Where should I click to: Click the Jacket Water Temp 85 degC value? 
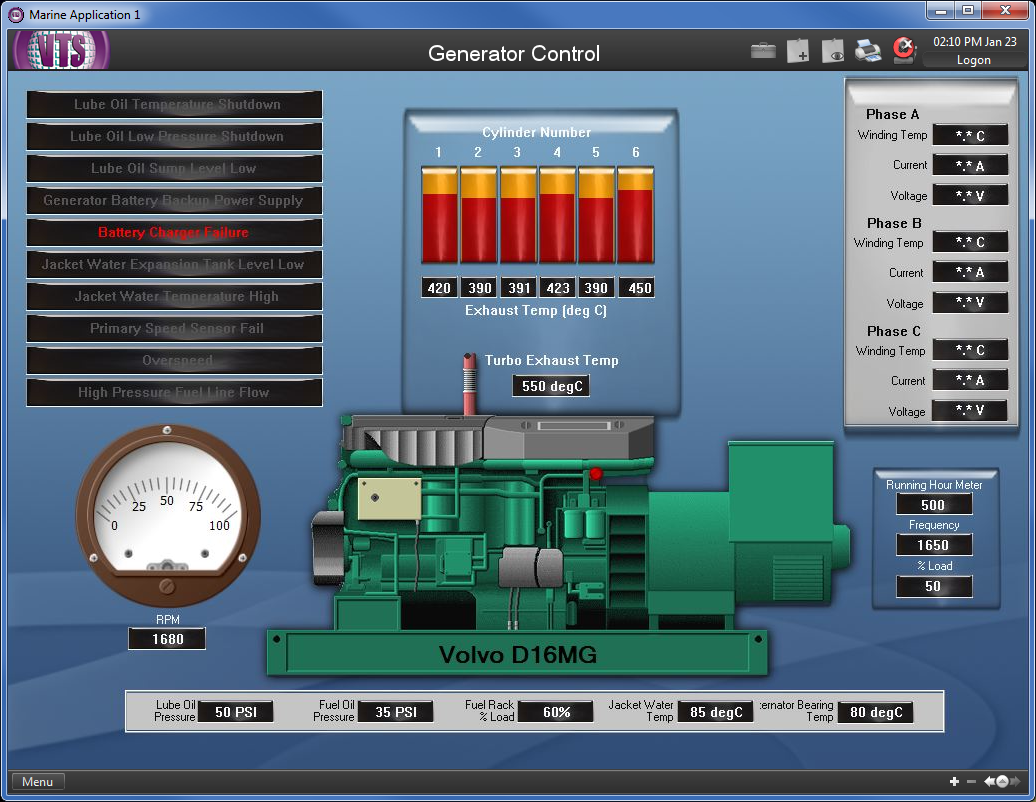tap(716, 712)
